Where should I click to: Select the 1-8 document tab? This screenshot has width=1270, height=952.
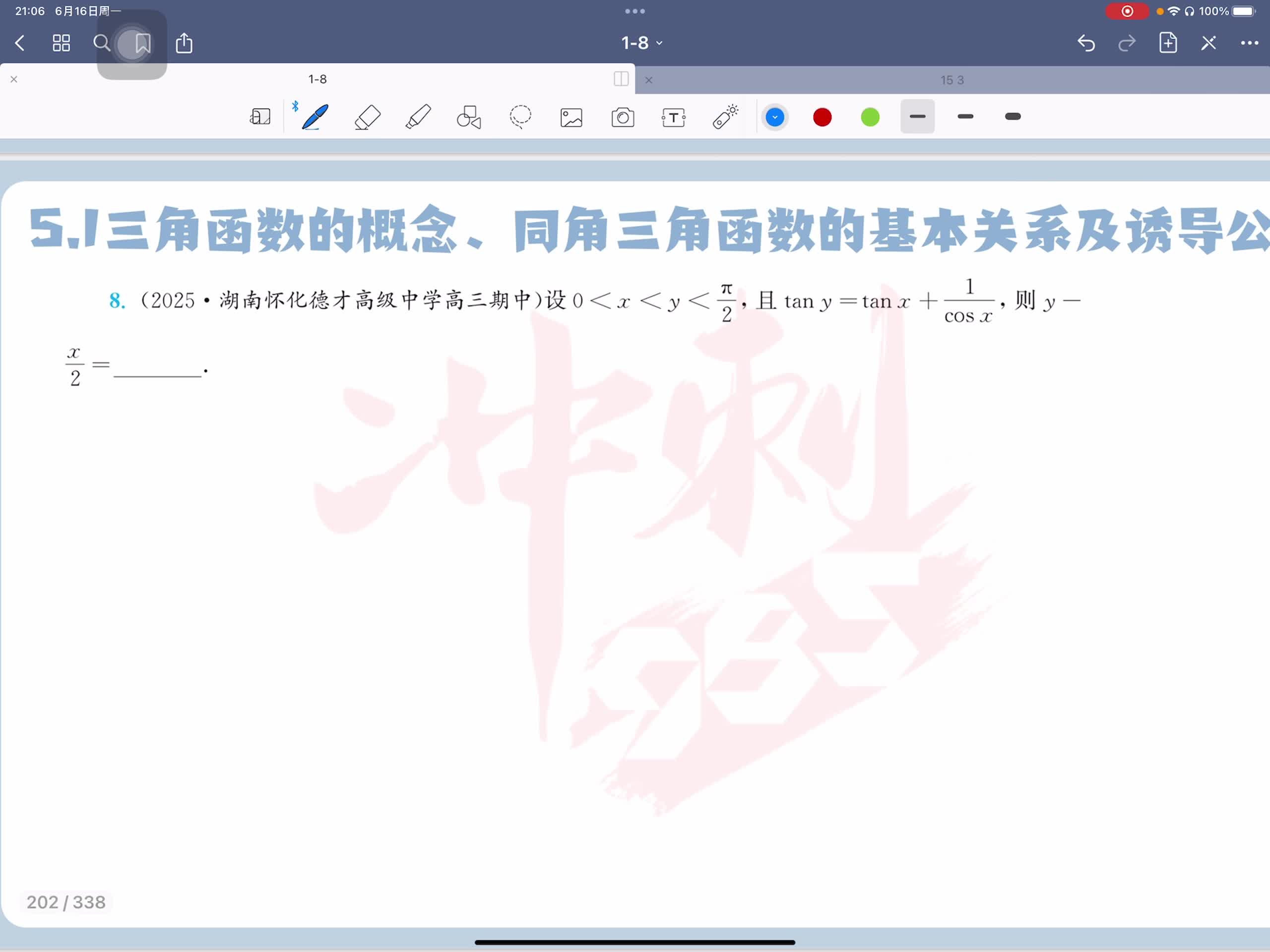tap(317, 79)
